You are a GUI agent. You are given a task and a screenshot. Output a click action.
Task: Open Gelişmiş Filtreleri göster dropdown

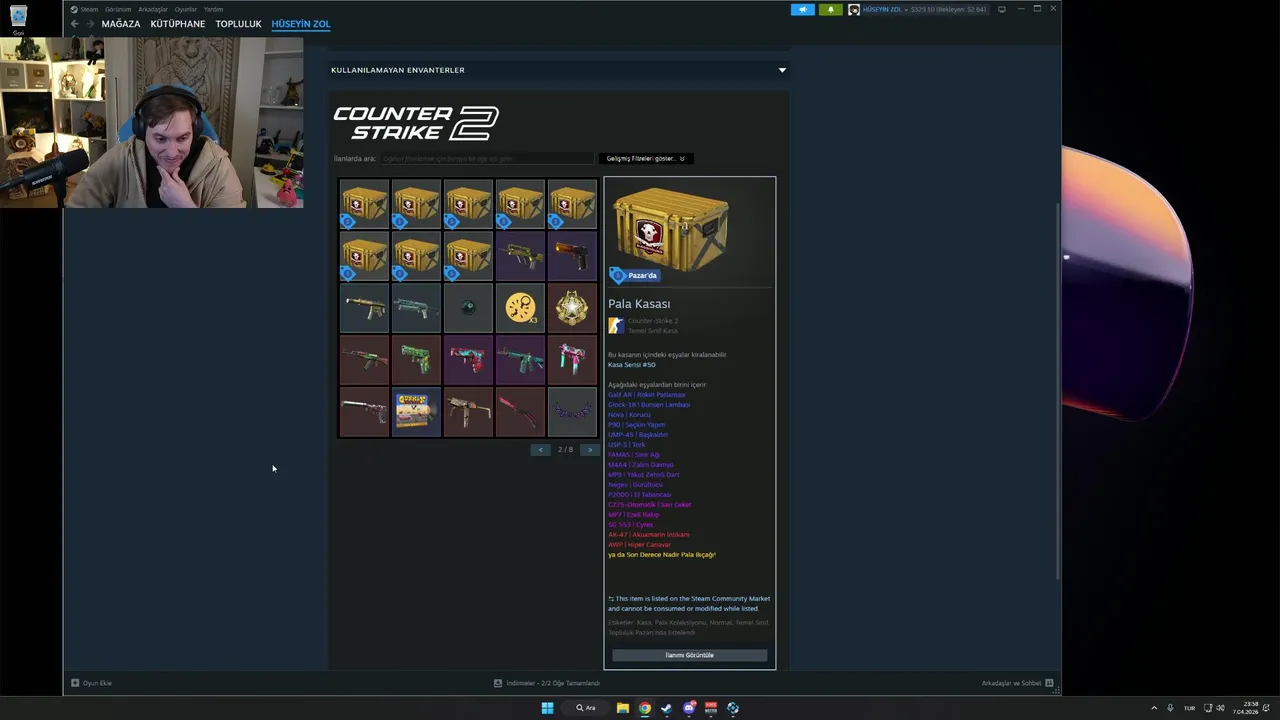646,158
